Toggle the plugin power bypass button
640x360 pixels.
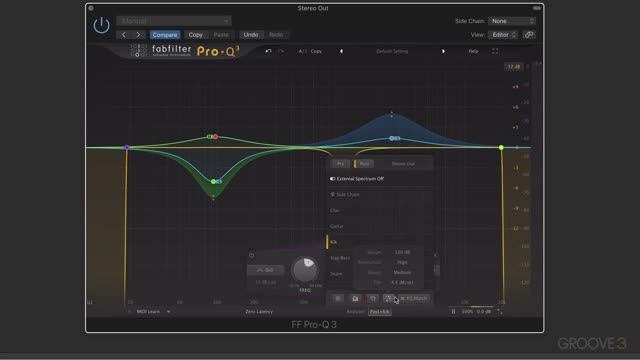pyautogui.click(x=101, y=25)
